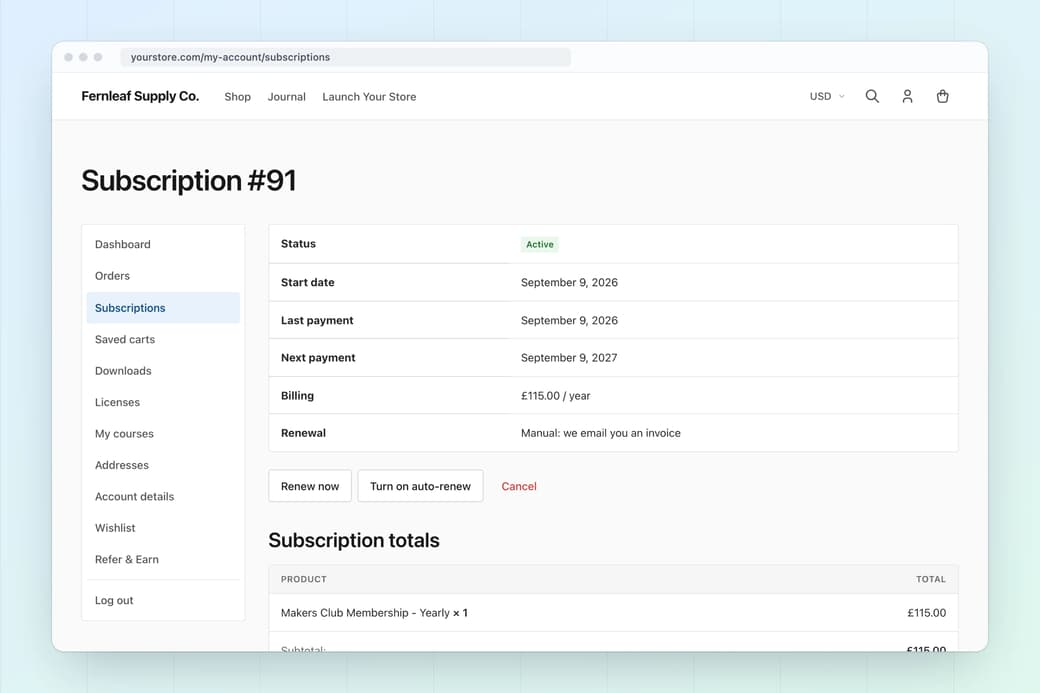Click the red Cancel link
1040x693 pixels.
519,486
